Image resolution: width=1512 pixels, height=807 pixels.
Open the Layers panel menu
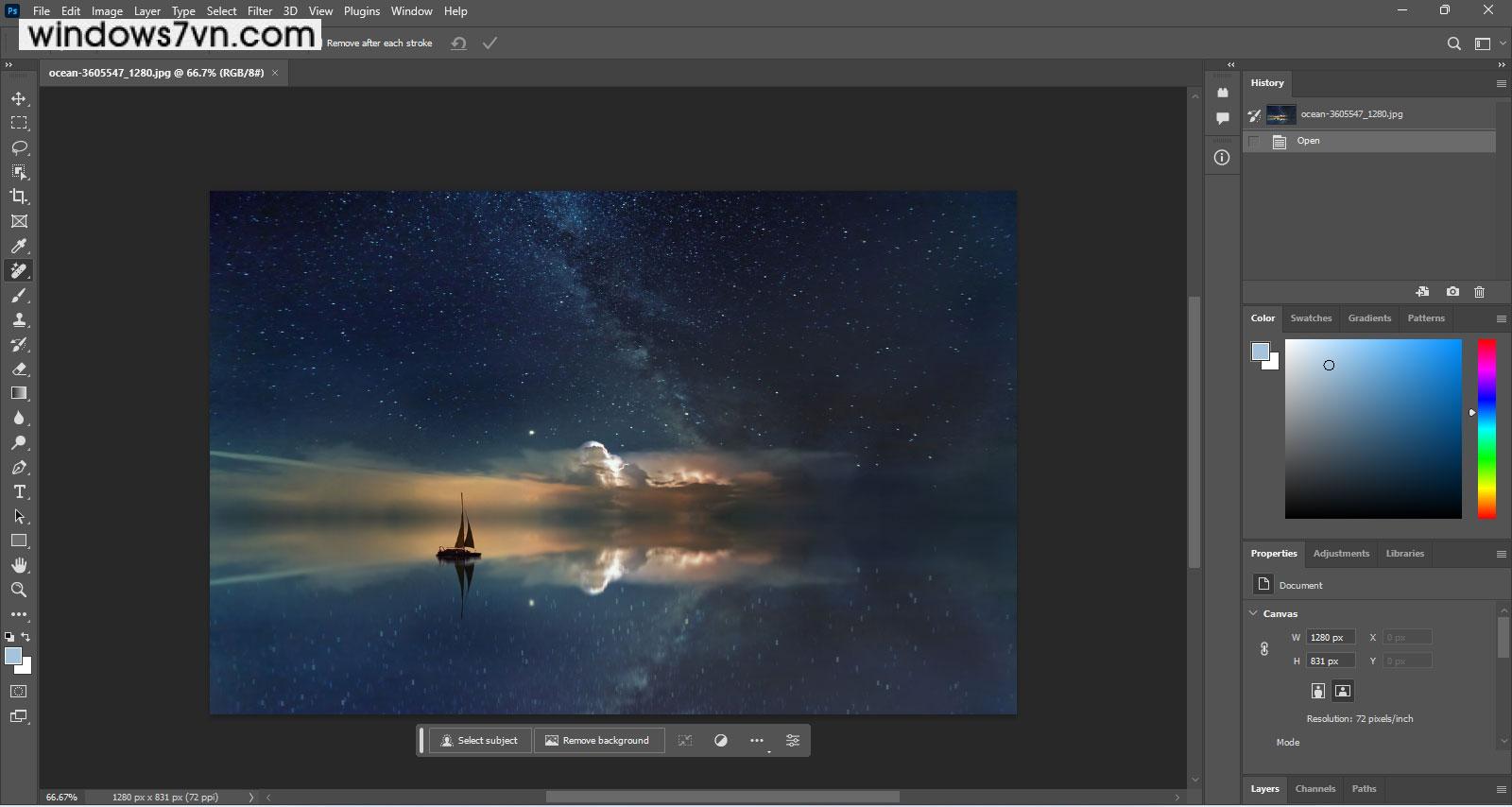[x=1501, y=789]
